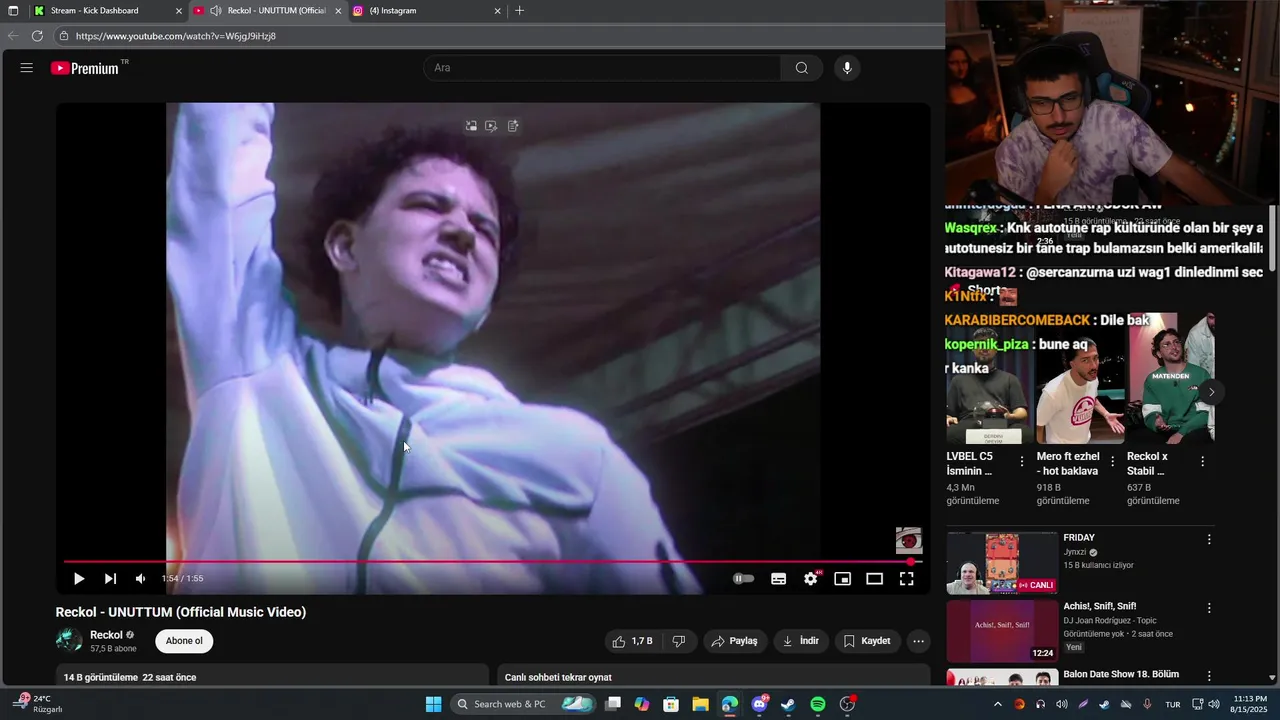Open options for Achis!, Snif!, Snif! video
Screen dimensions: 1280x720
click(1209, 608)
